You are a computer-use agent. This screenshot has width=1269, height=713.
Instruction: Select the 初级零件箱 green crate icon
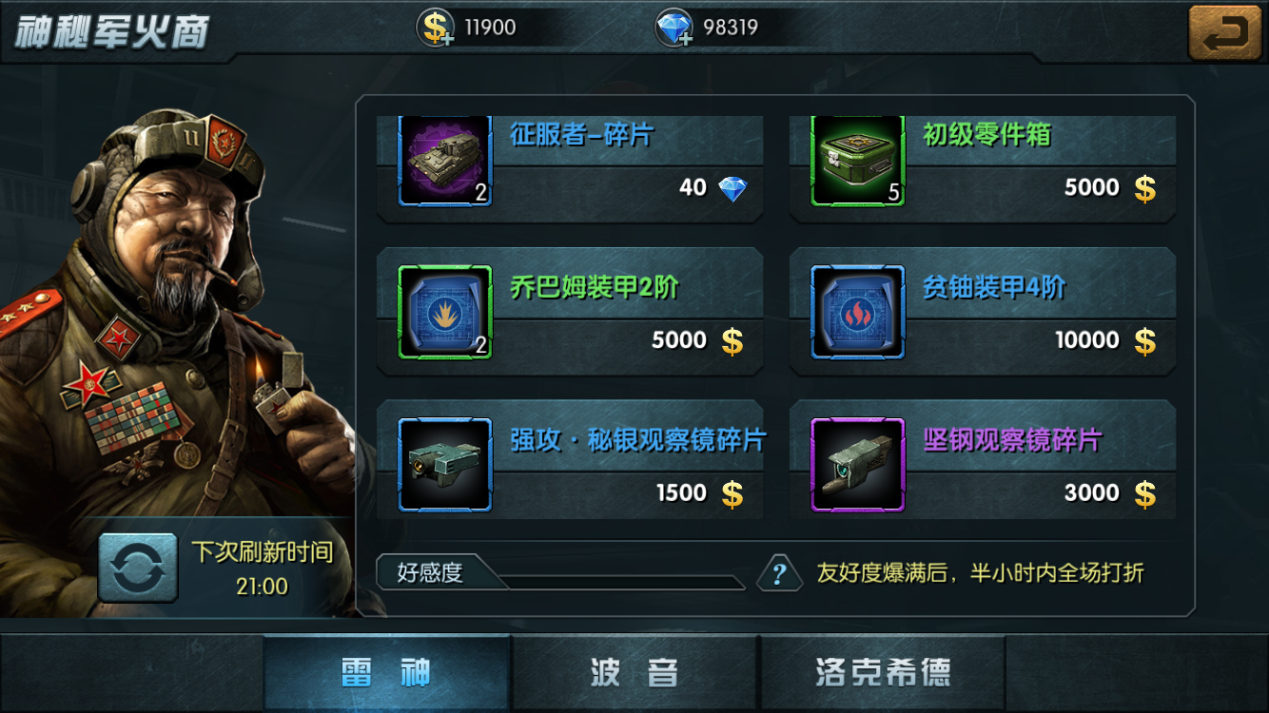[857, 160]
